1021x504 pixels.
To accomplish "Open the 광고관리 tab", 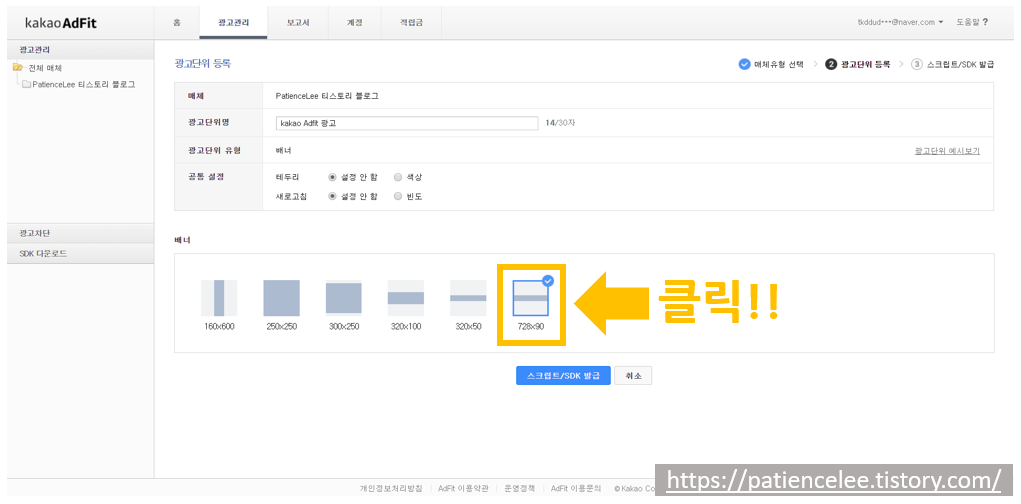I will coord(233,23).
